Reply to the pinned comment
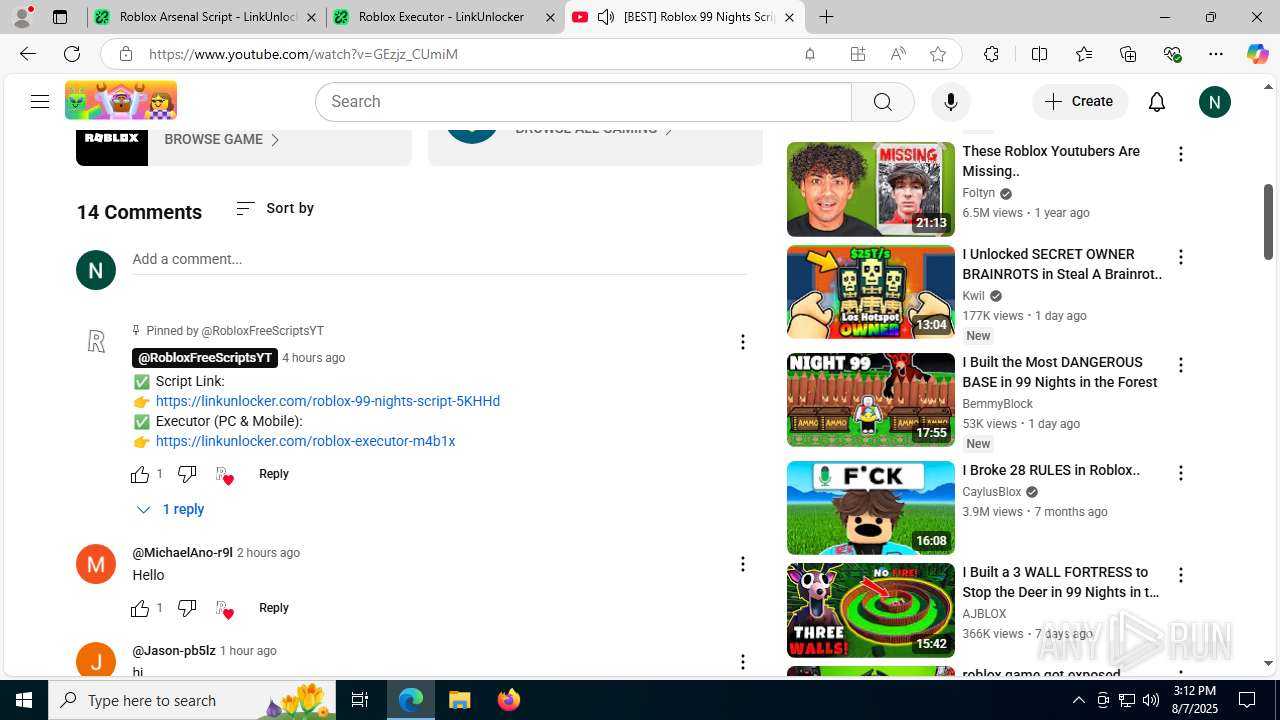Viewport: 1280px width, 720px height. click(x=273, y=474)
